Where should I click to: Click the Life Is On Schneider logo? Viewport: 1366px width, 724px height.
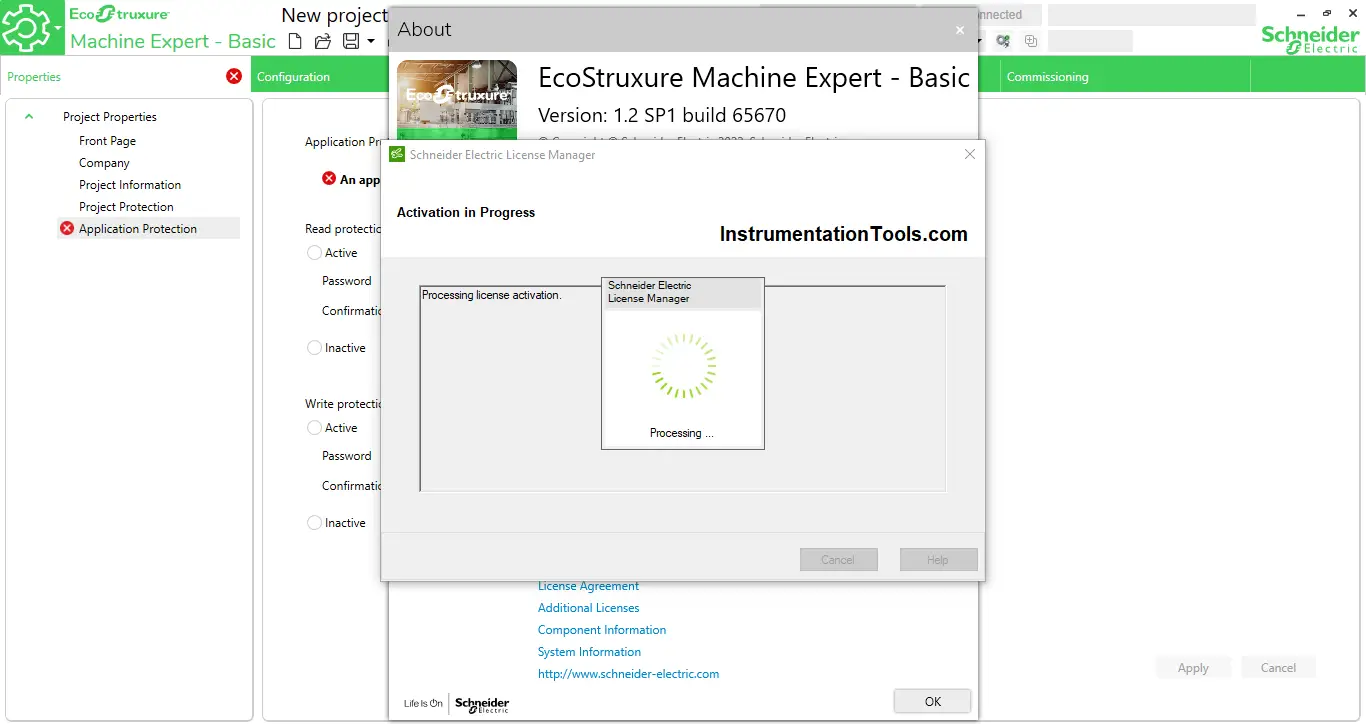pos(456,704)
